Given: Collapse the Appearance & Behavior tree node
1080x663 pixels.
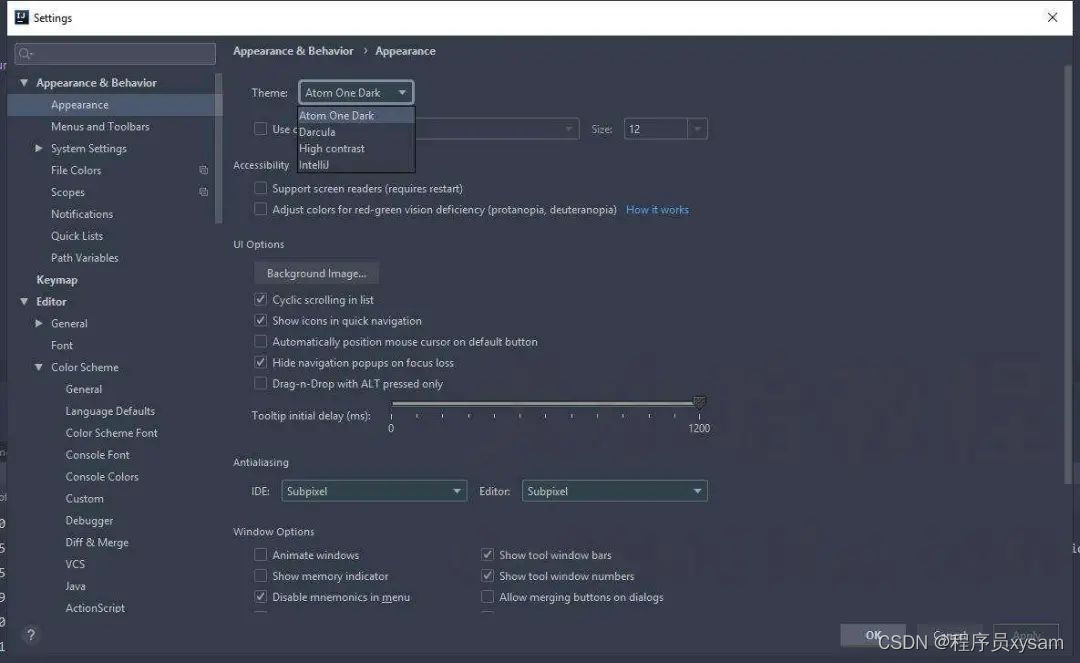Looking at the screenshot, I should point(24,83).
